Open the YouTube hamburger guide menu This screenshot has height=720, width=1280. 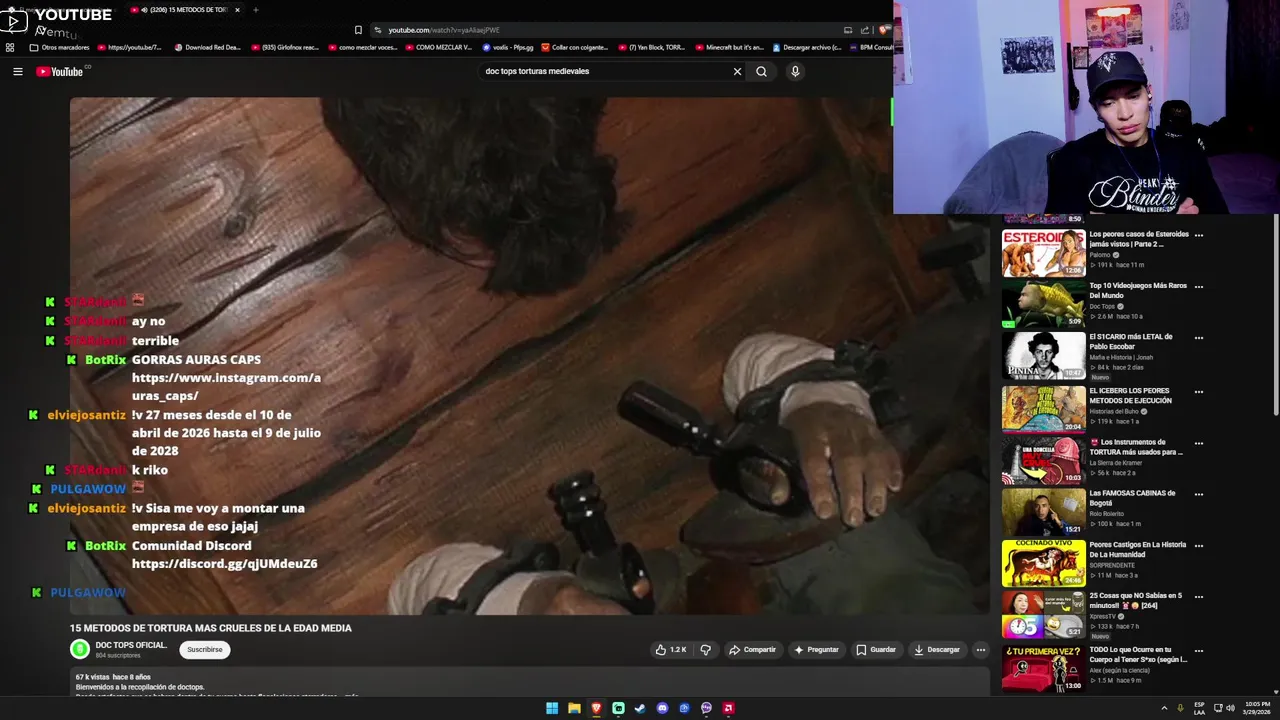coord(17,71)
